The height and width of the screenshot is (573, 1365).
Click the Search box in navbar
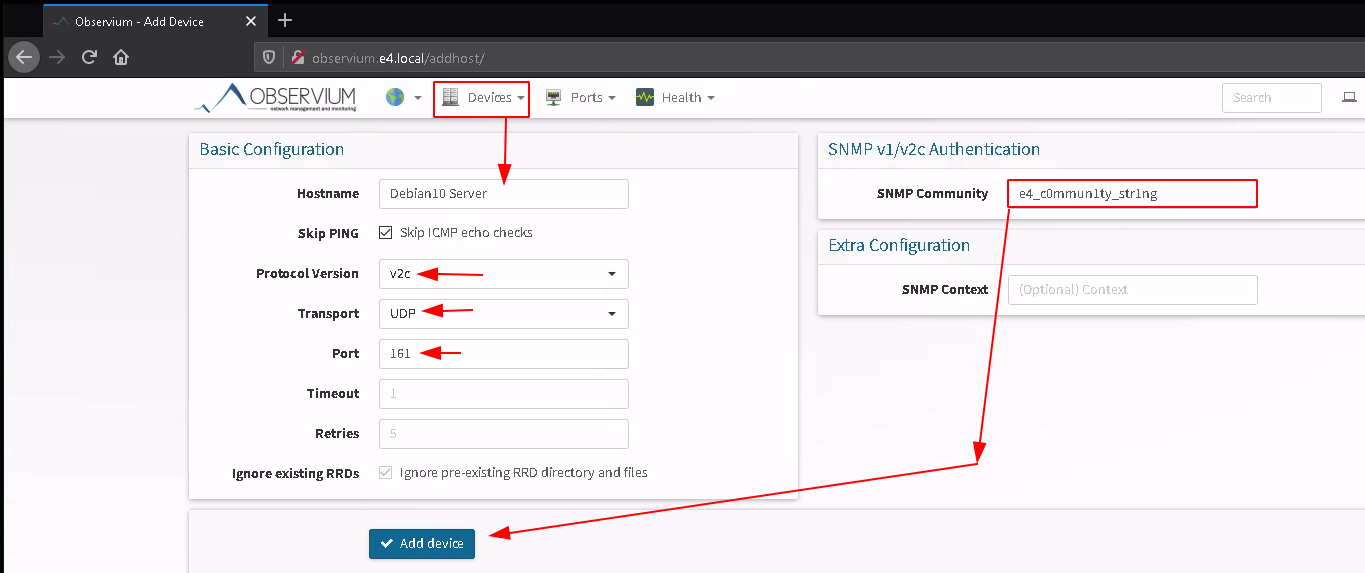[x=1271, y=98]
